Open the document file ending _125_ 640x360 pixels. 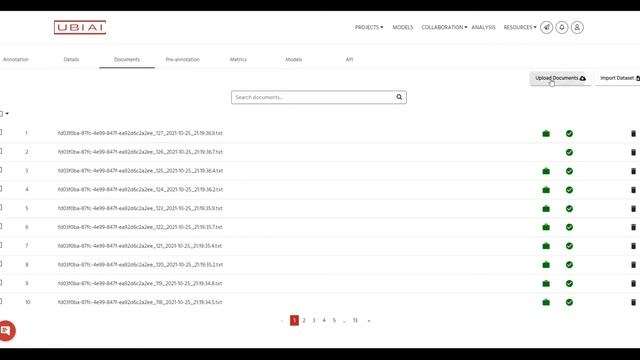click(140, 171)
